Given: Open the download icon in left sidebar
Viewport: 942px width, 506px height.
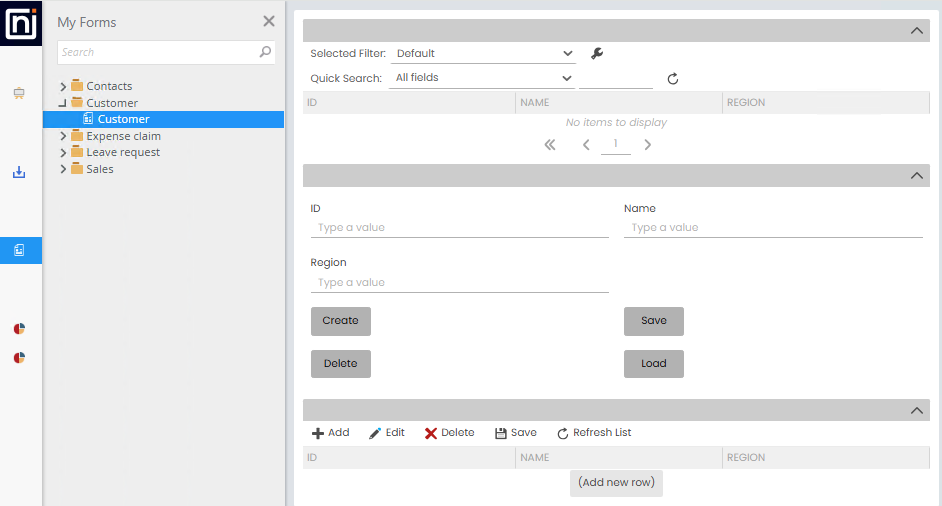Looking at the screenshot, I should click(19, 172).
